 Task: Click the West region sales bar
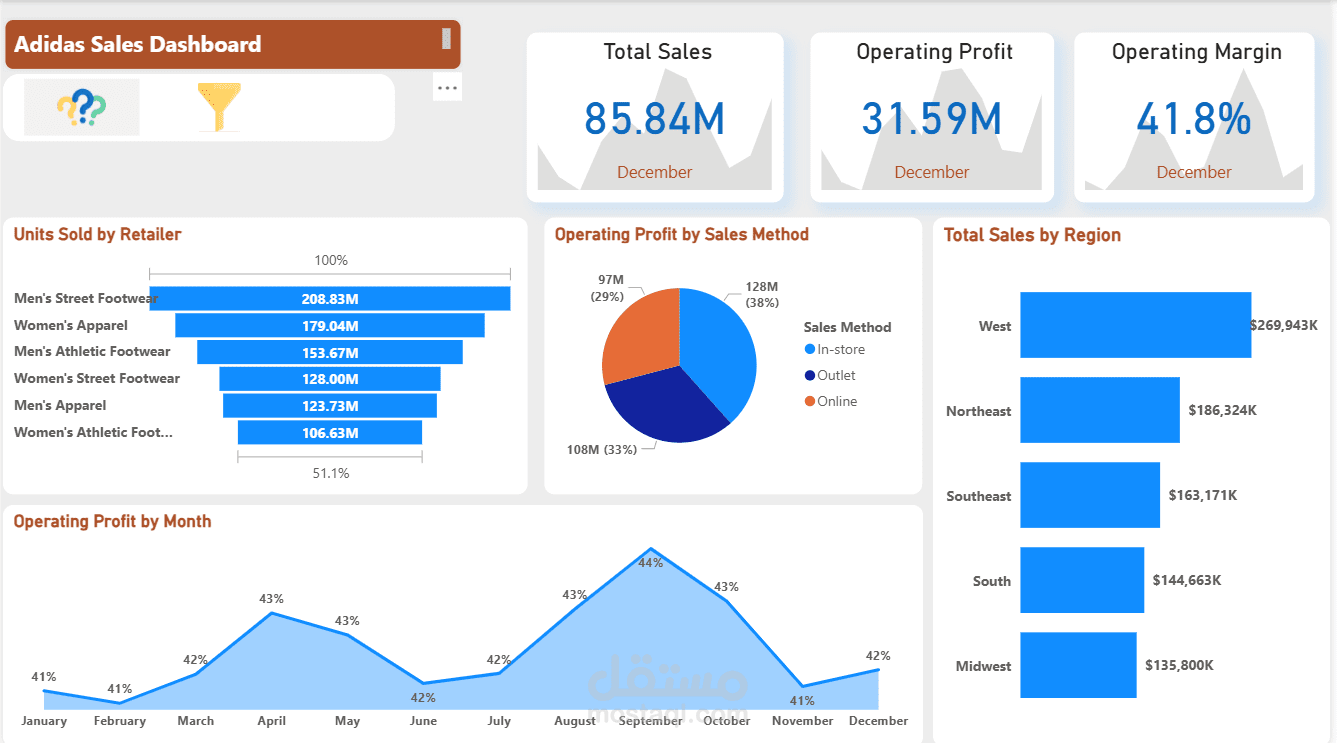click(x=1135, y=324)
